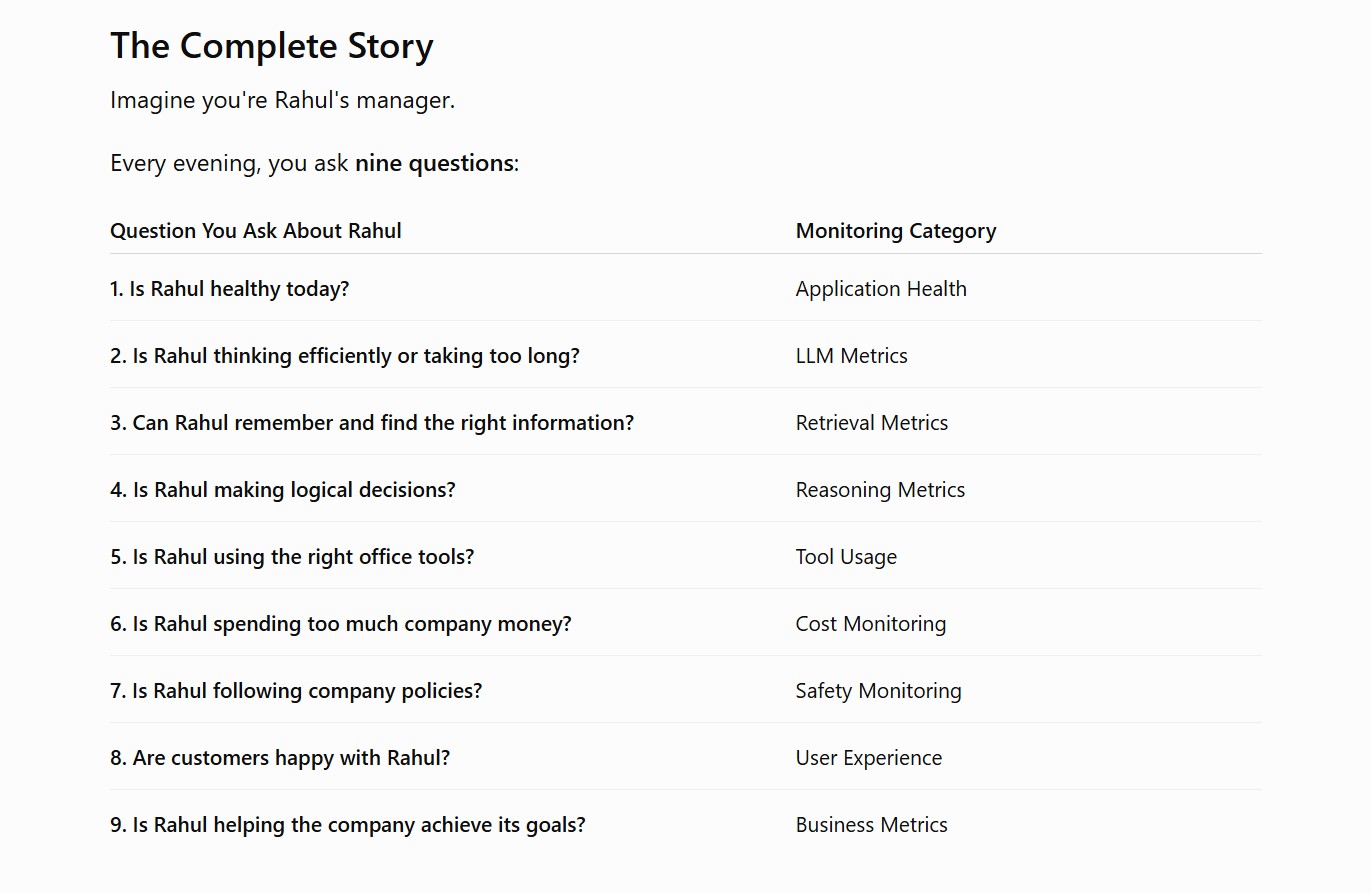Select the 'Business Metrics' cell

coord(872,825)
